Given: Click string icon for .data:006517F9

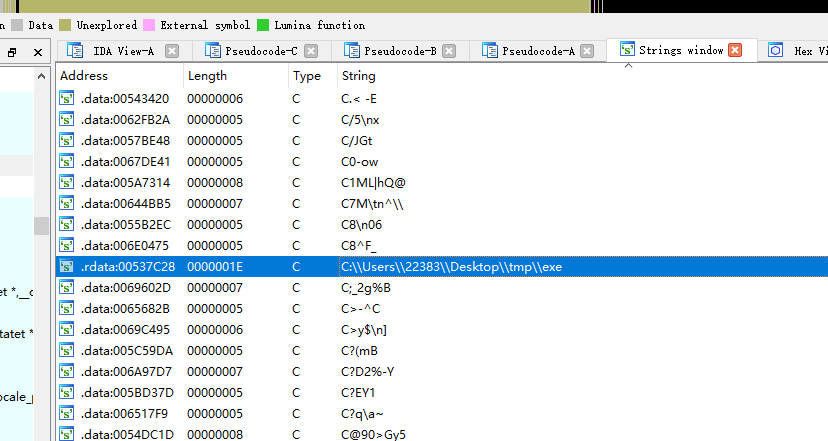Looking at the screenshot, I should click(x=67, y=414).
